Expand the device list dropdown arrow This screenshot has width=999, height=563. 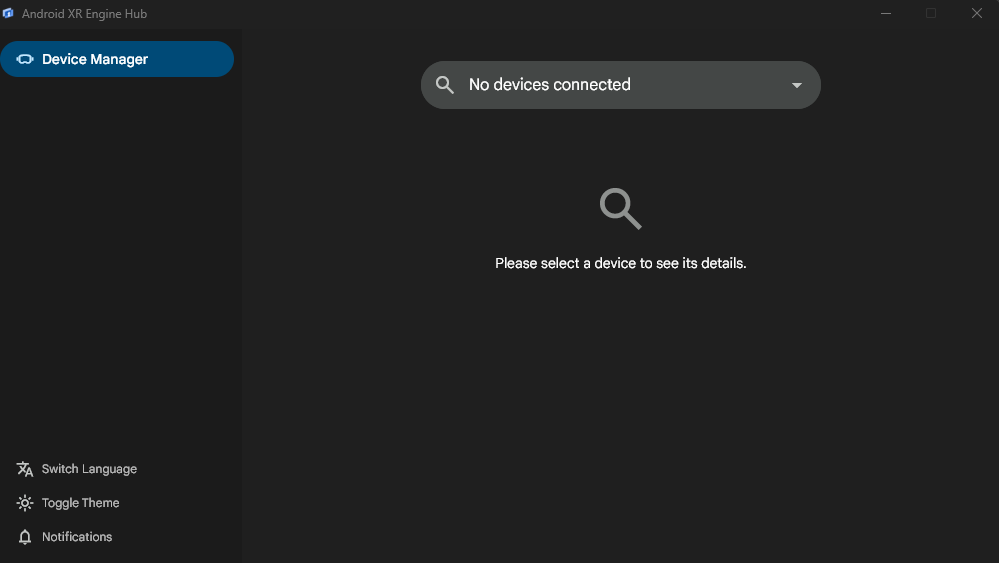[x=796, y=85]
